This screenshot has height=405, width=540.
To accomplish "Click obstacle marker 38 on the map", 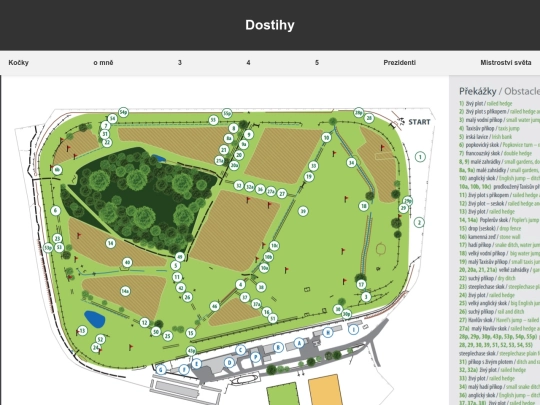I will point(261,287).
